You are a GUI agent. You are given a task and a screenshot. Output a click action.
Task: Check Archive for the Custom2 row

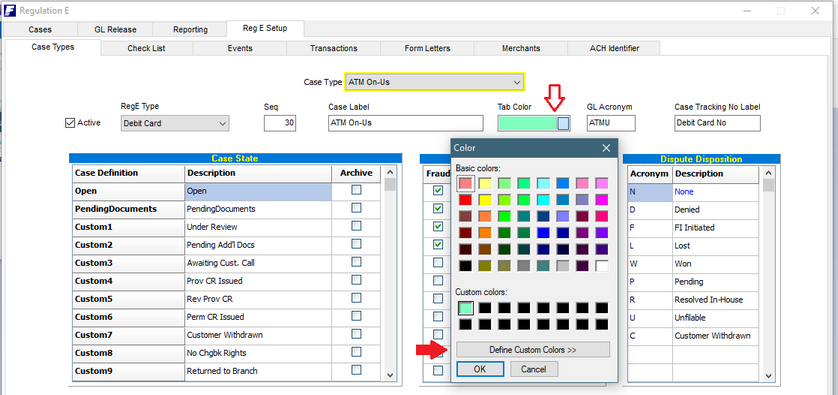click(356, 244)
